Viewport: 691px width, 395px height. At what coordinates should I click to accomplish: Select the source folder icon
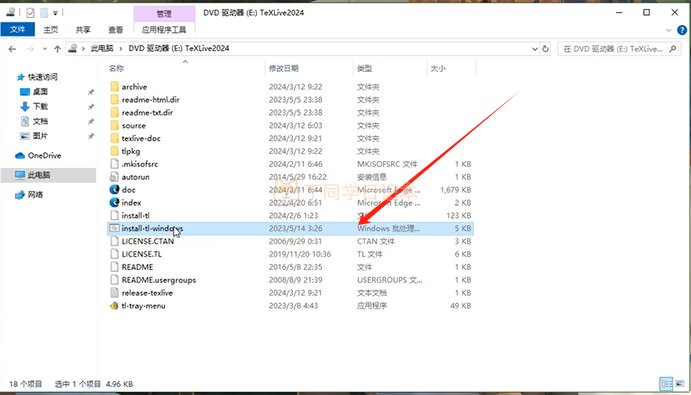(x=115, y=125)
